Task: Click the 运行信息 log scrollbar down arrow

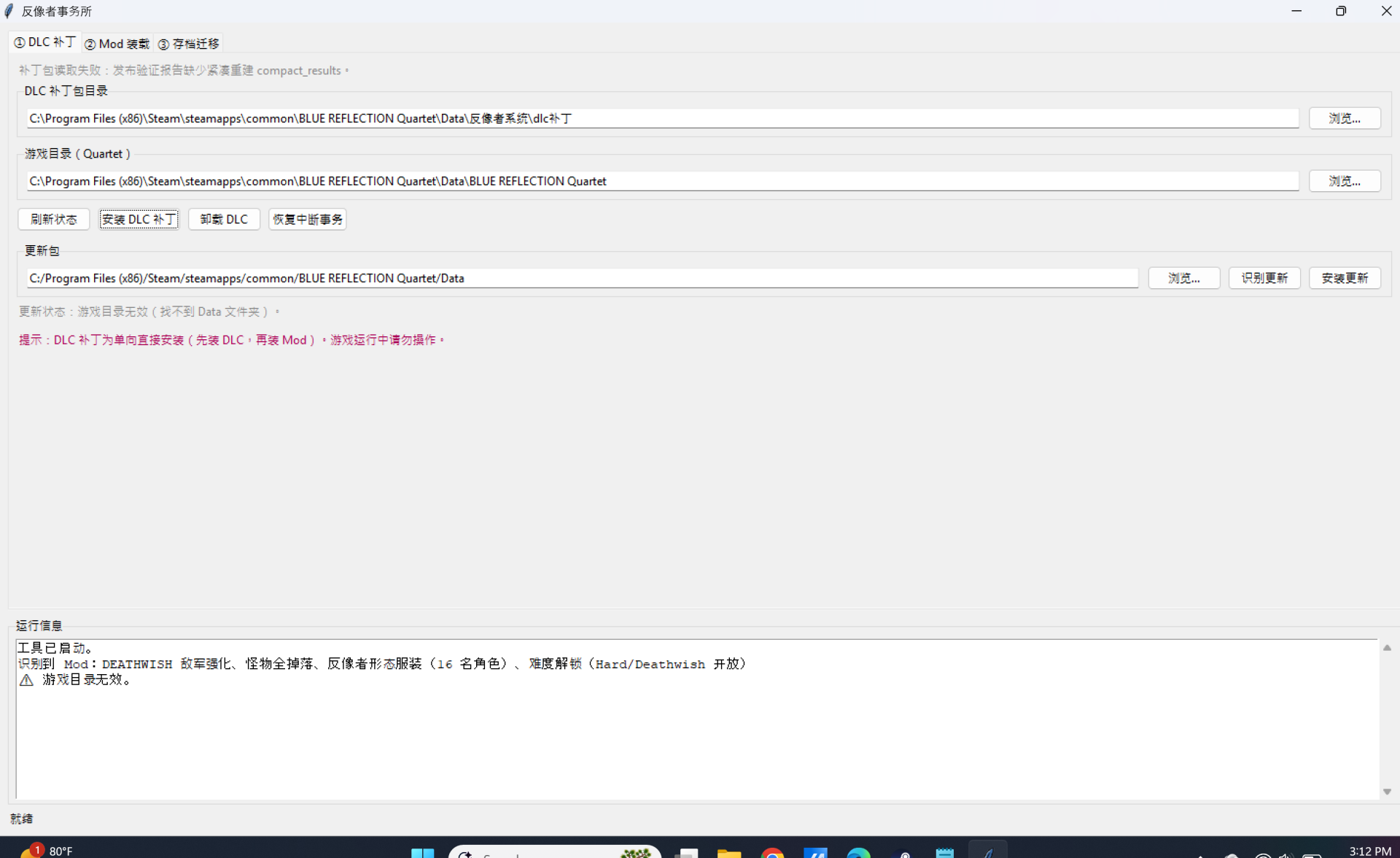Action: [x=1387, y=792]
